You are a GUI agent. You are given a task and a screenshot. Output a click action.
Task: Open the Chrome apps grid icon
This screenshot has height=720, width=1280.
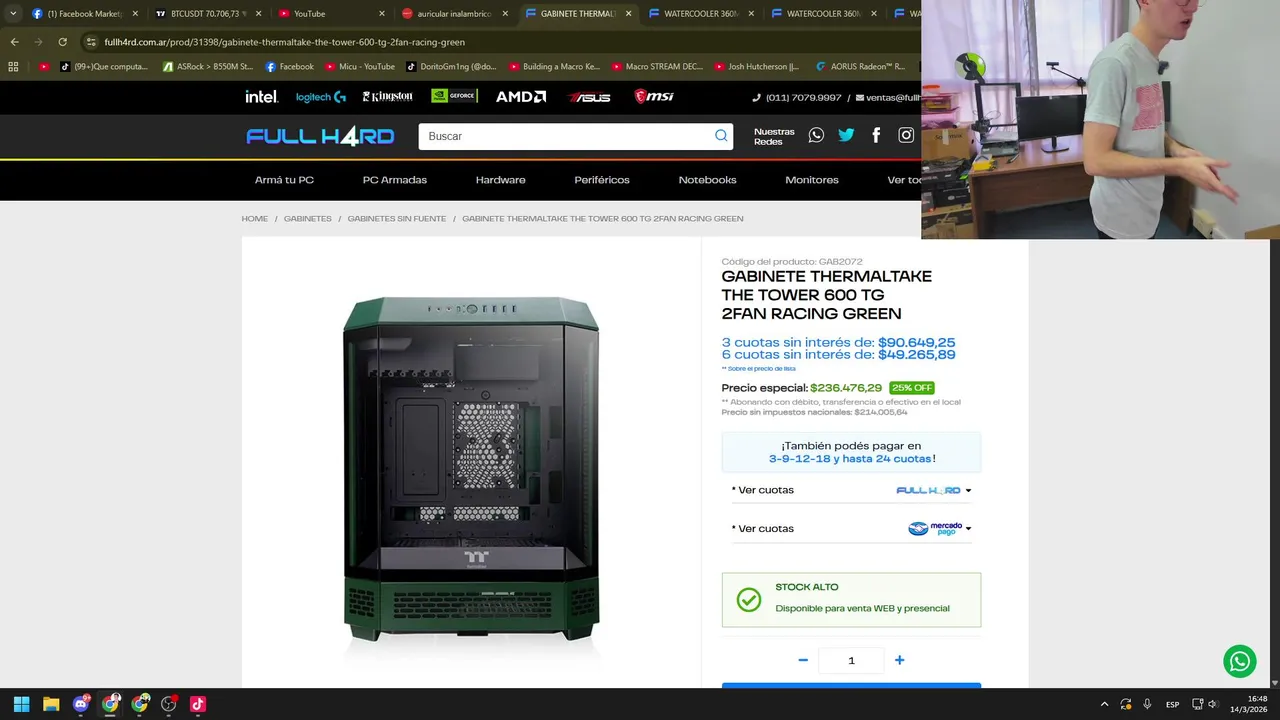(x=13, y=67)
